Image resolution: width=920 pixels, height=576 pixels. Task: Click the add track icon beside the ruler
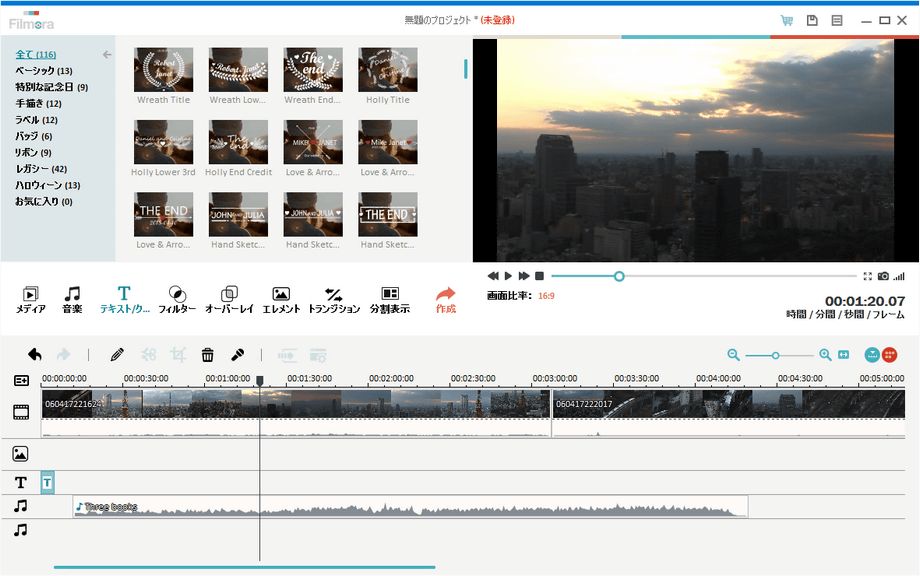21,381
